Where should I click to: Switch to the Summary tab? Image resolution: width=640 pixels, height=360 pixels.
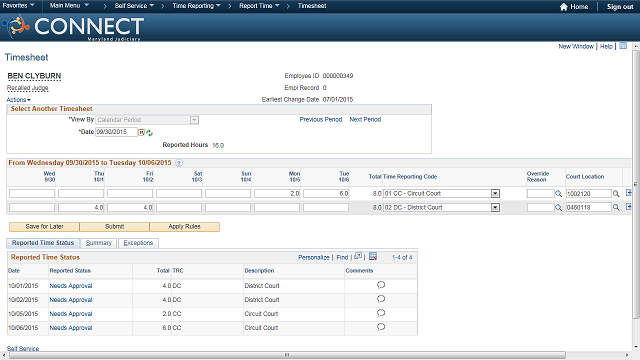point(99,243)
